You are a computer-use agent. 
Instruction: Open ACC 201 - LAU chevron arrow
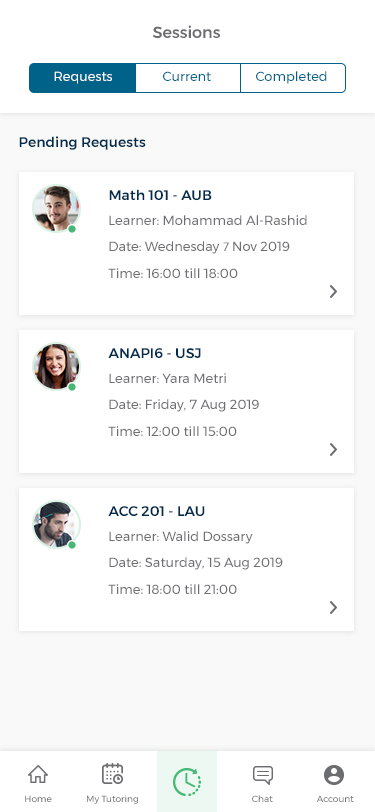(x=334, y=607)
